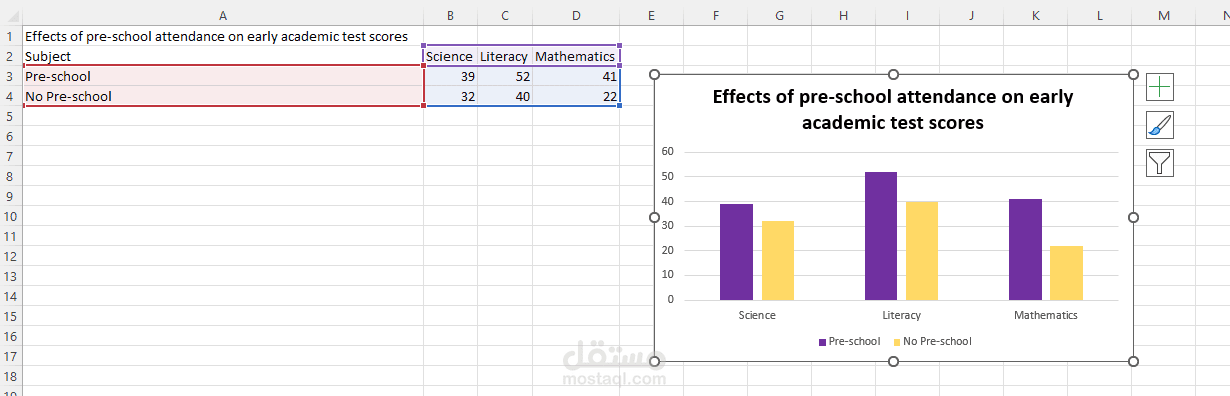Click the chart title text

(x=892, y=110)
